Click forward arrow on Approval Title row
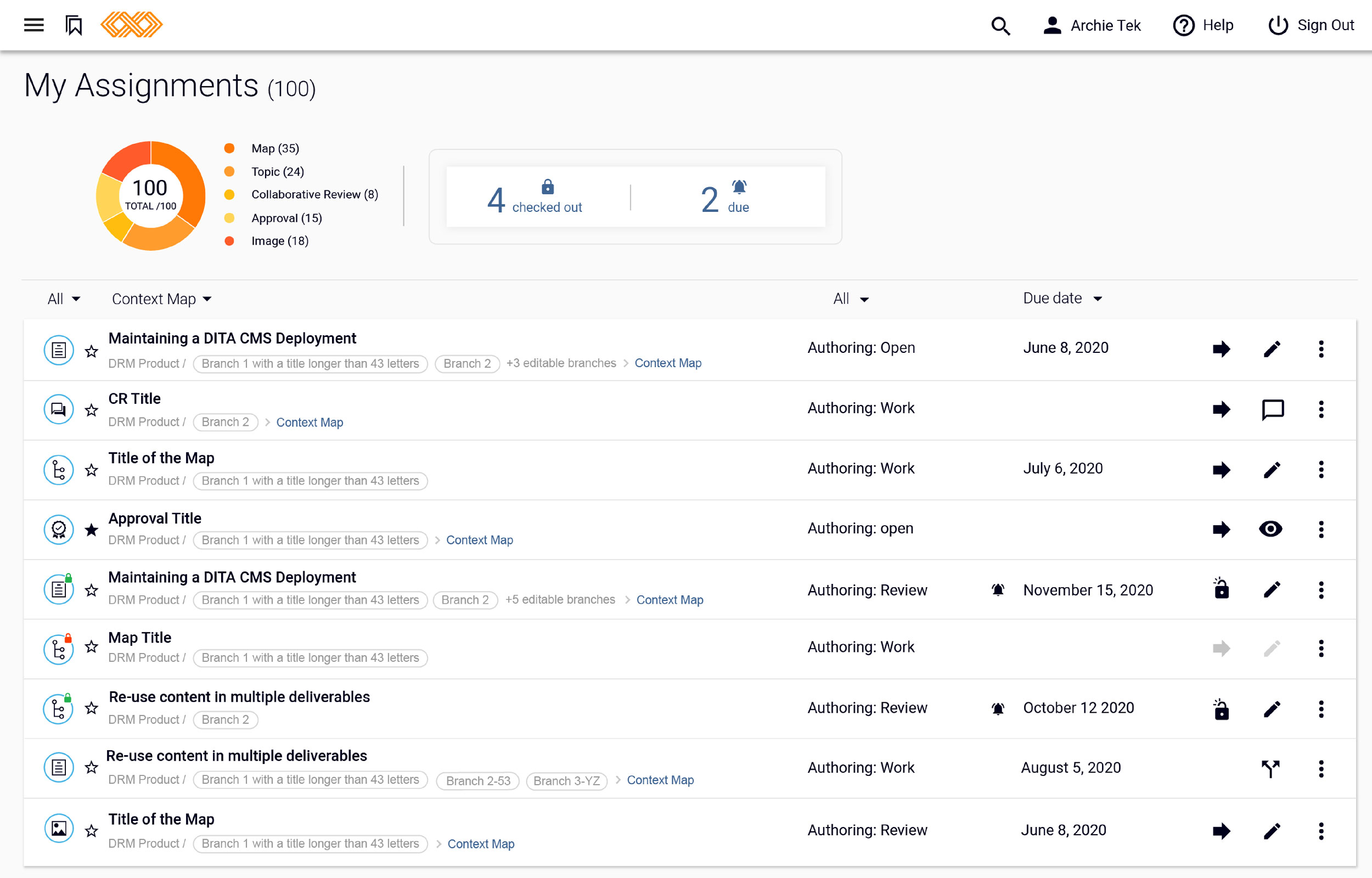This screenshot has width=1372, height=878. coord(1221,529)
